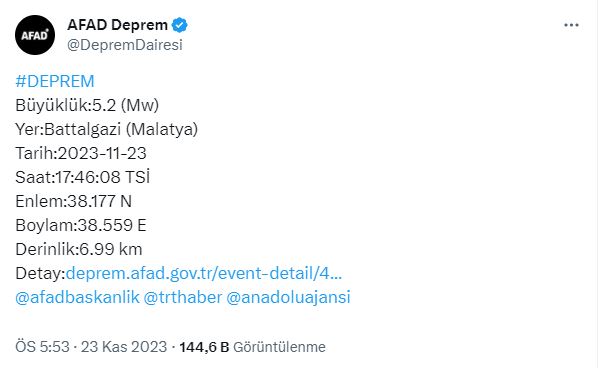This screenshot has height=368, width=601.
Task: Open the @anadoluajansi mention
Action: (x=288, y=297)
